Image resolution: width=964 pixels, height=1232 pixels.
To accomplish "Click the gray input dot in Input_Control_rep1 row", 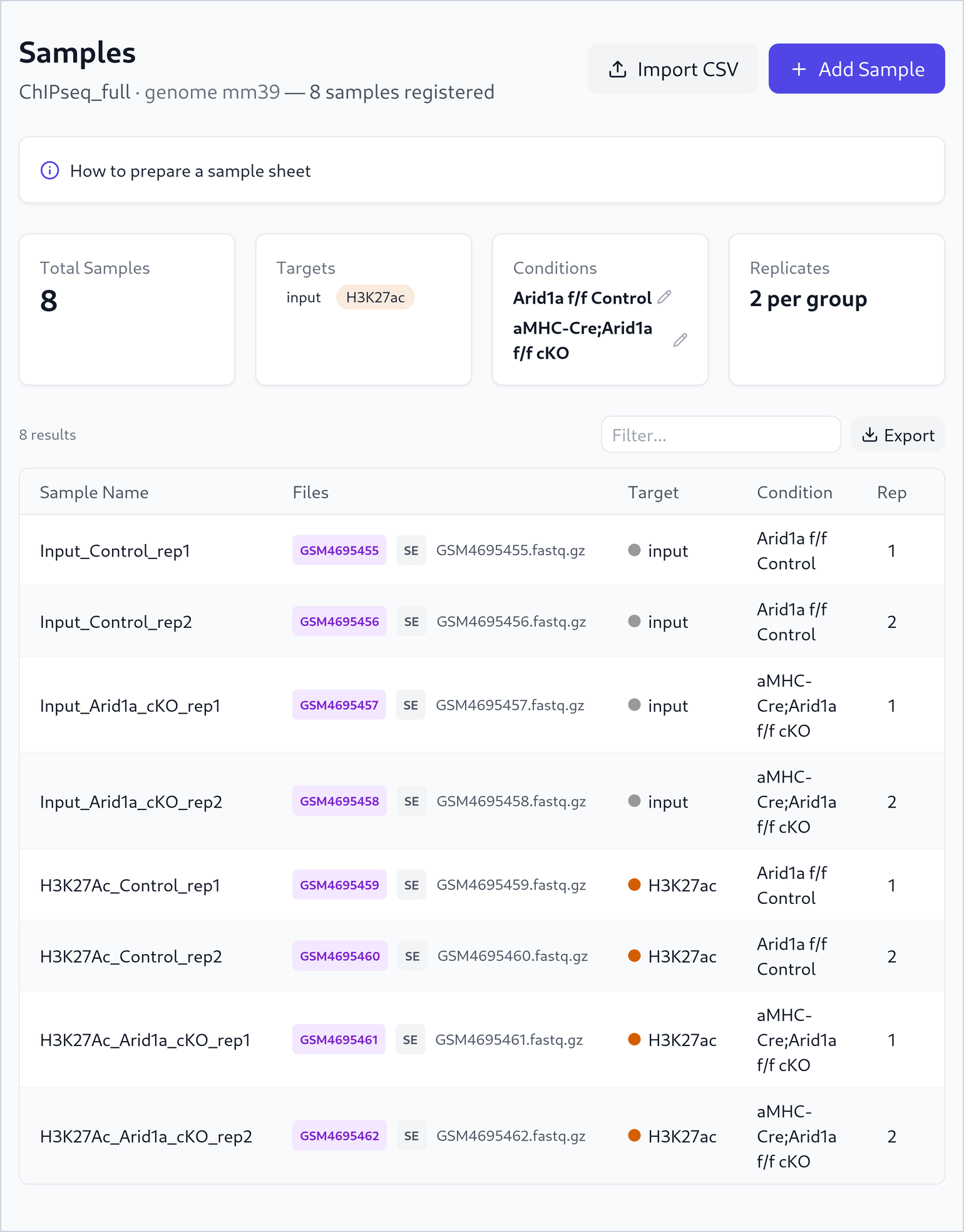I will 634,550.
